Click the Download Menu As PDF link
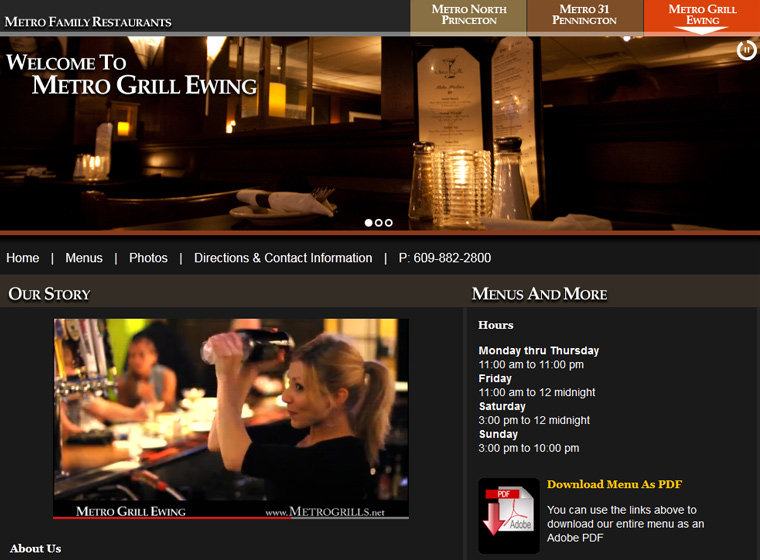 (x=614, y=485)
